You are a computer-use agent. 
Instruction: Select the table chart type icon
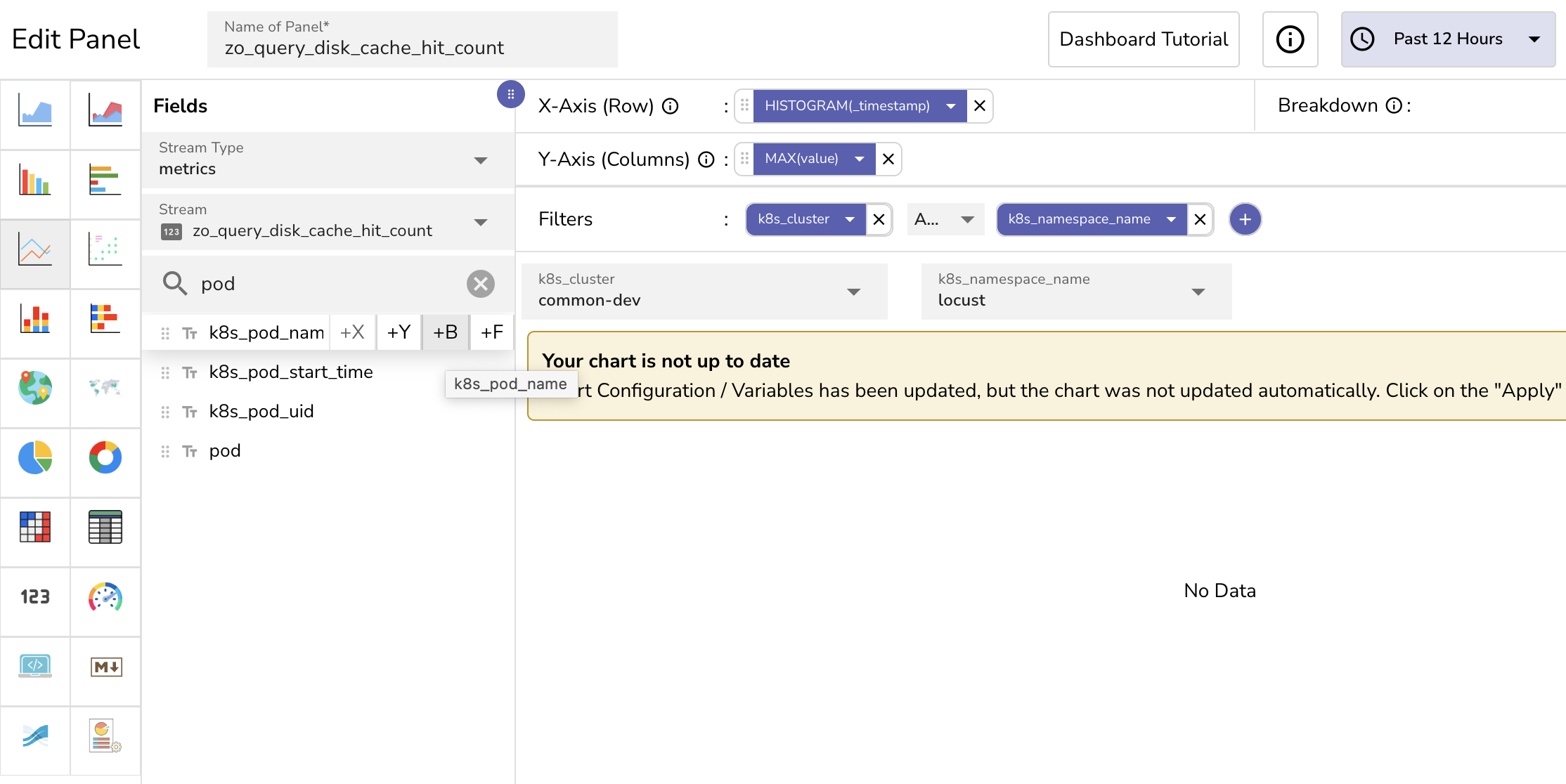[105, 527]
